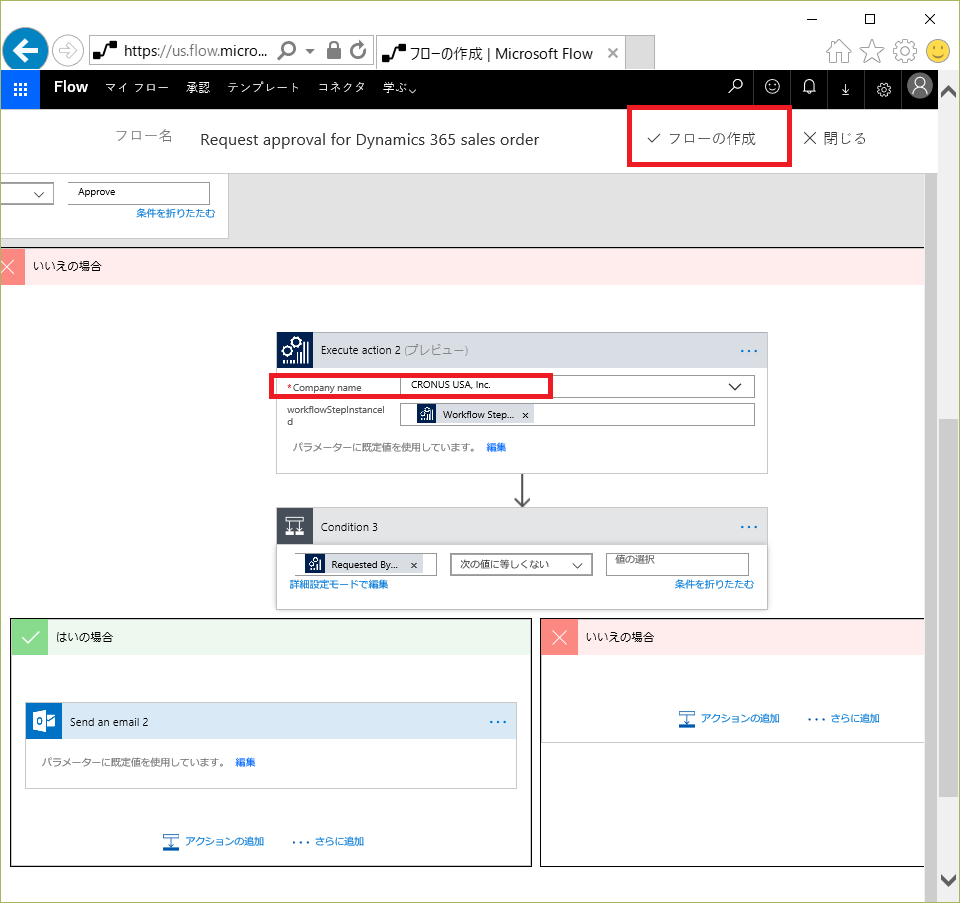Open the マイ フロー menu item
The height and width of the screenshot is (903, 960).
[137, 88]
